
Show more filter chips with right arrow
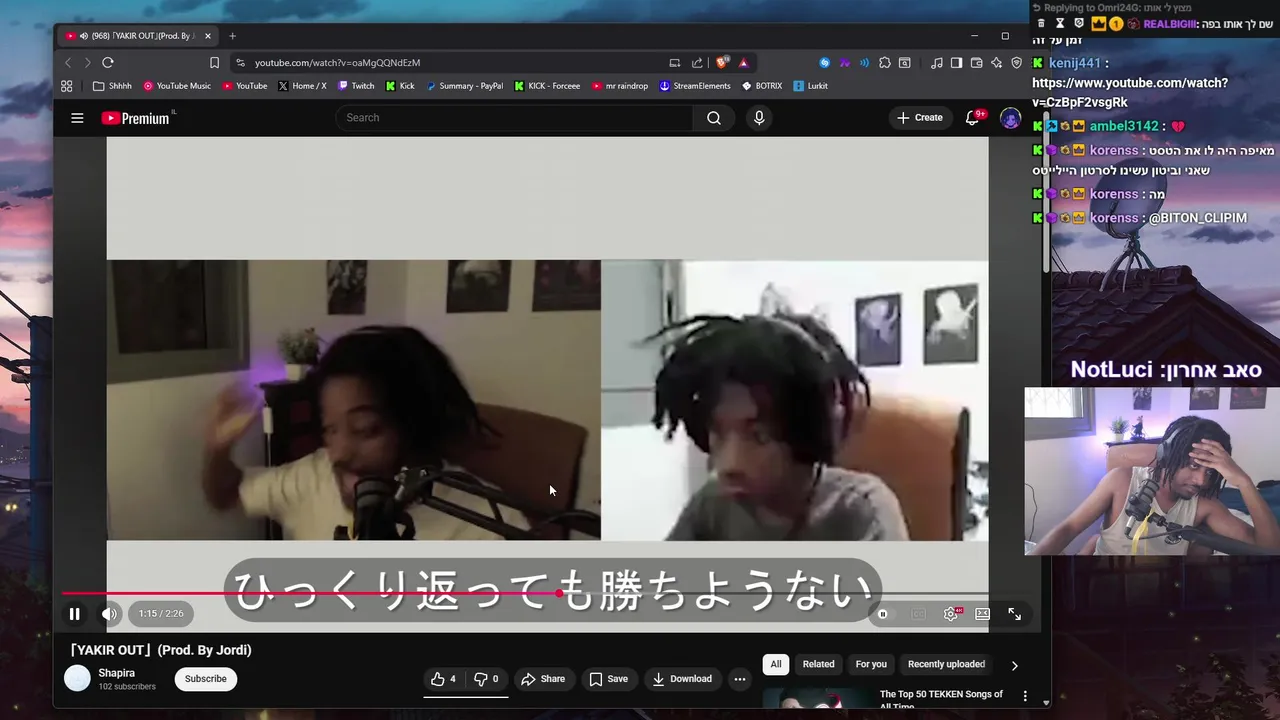(1014, 665)
